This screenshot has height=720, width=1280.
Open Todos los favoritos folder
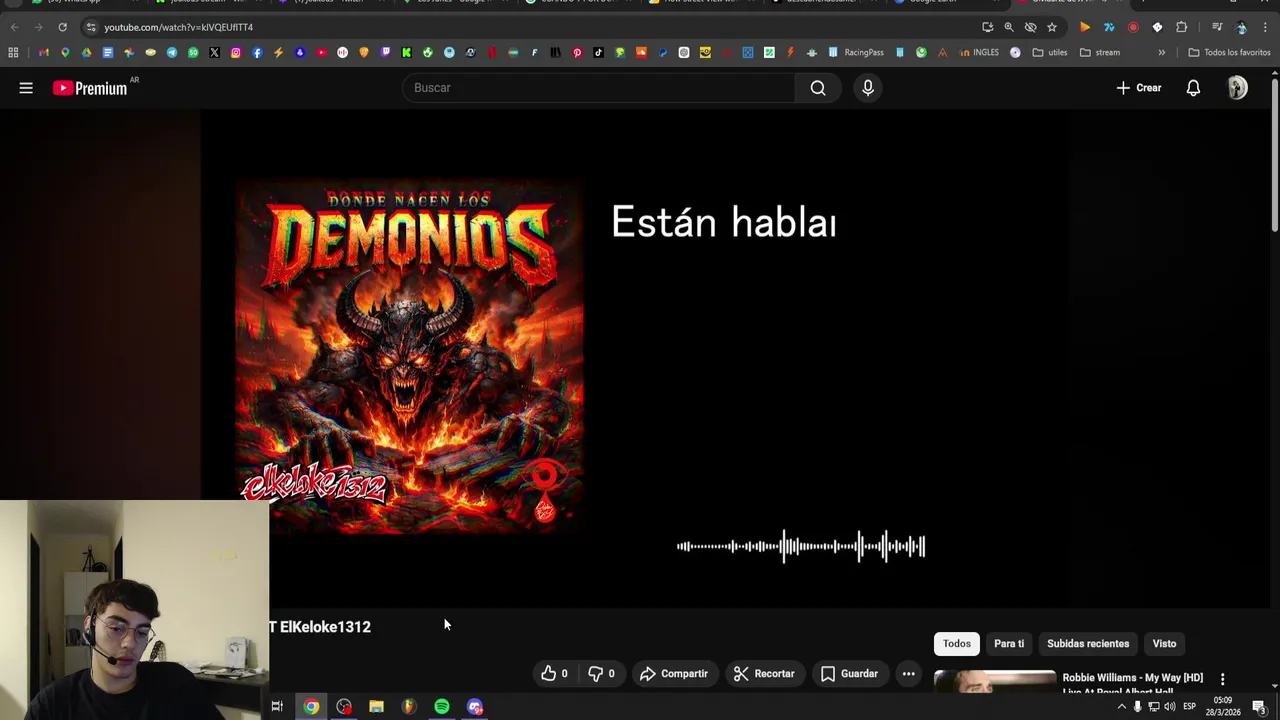point(1229,52)
